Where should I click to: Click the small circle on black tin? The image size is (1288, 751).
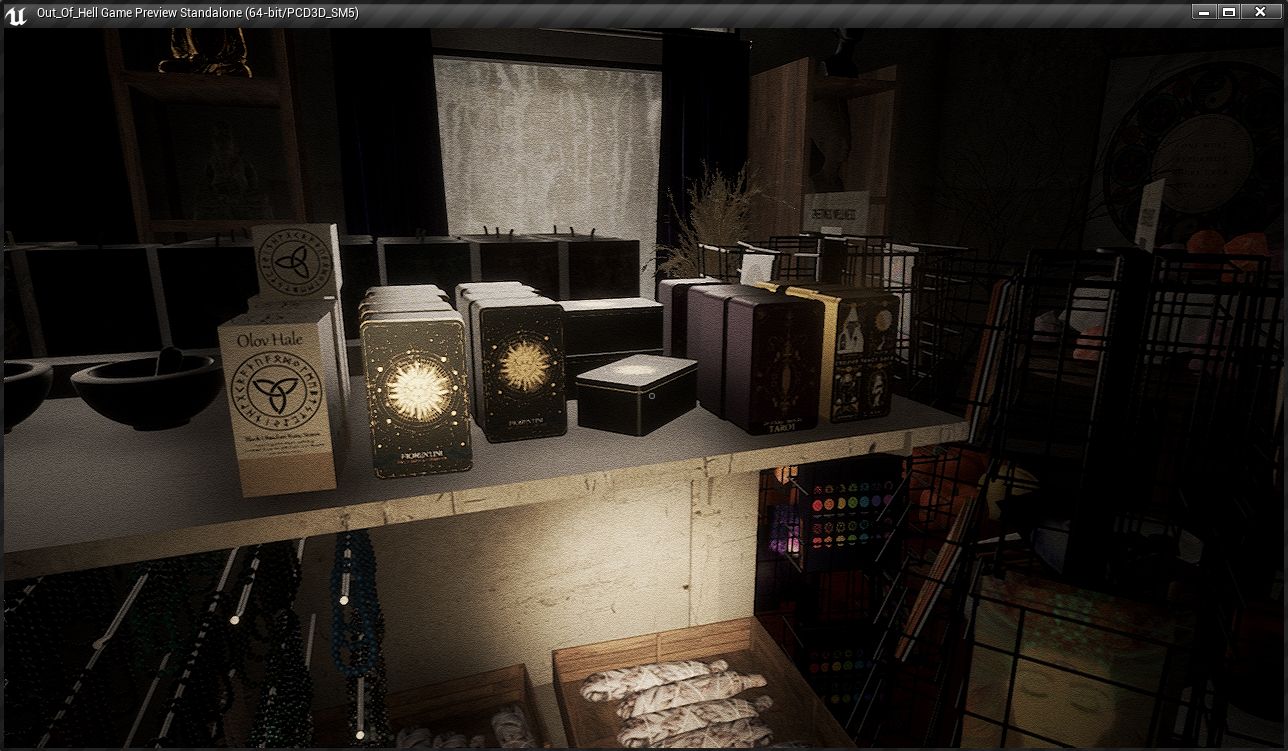(650, 394)
